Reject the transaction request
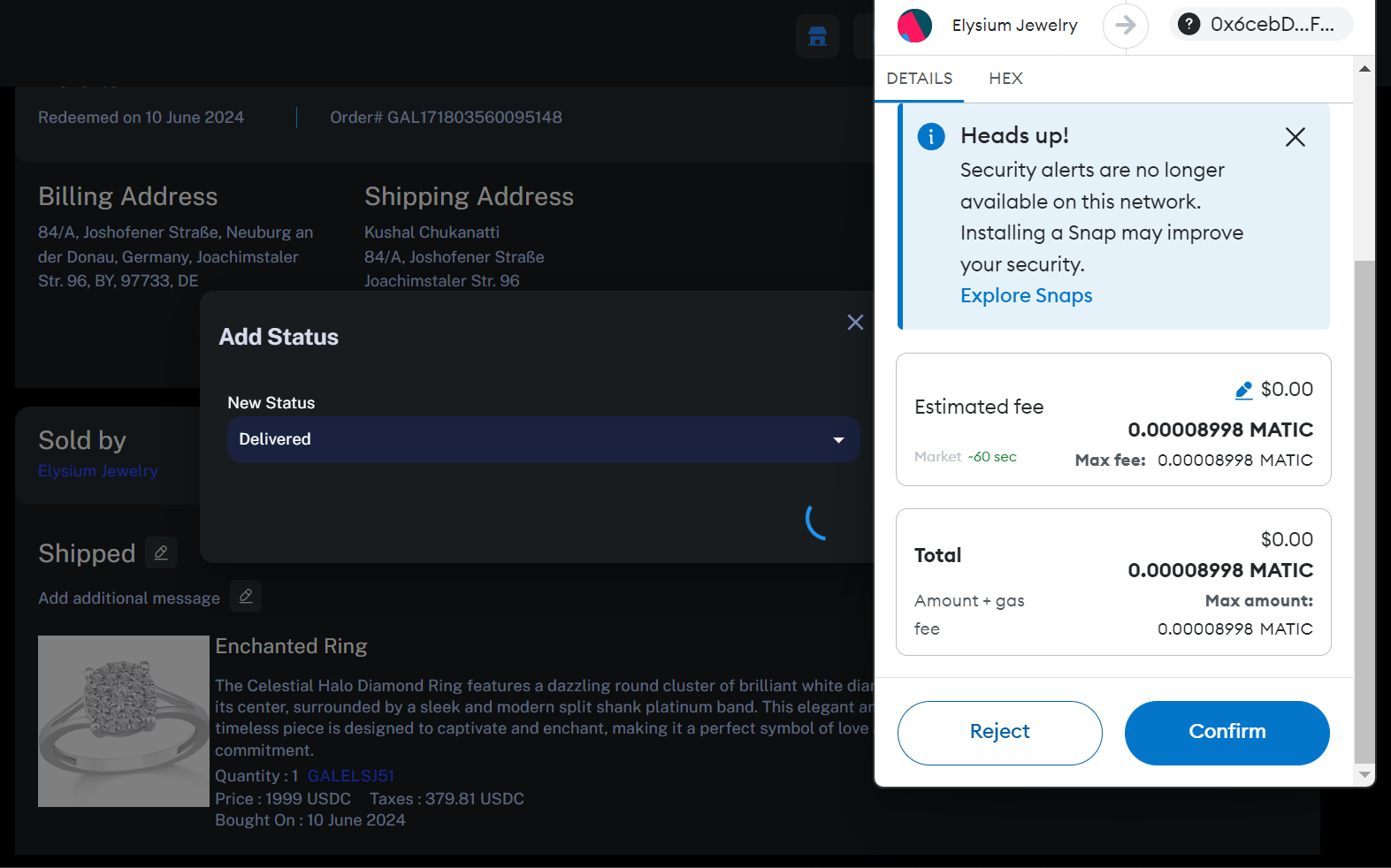1391x868 pixels. pyautogui.click(x=1000, y=733)
